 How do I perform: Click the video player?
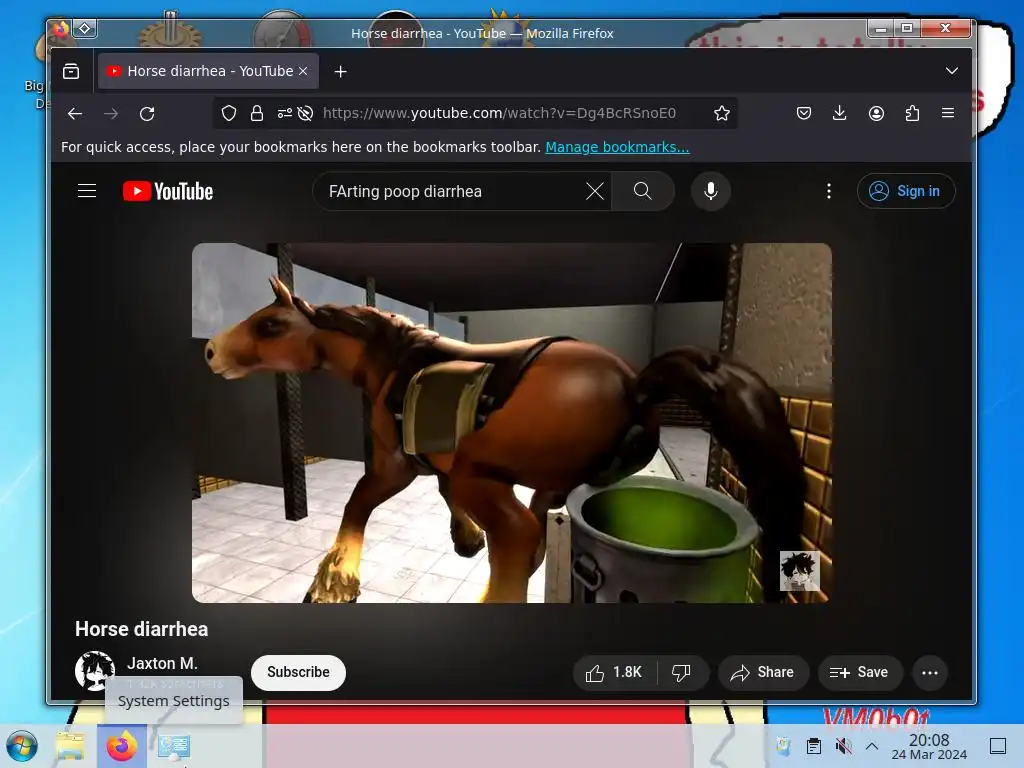511,423
